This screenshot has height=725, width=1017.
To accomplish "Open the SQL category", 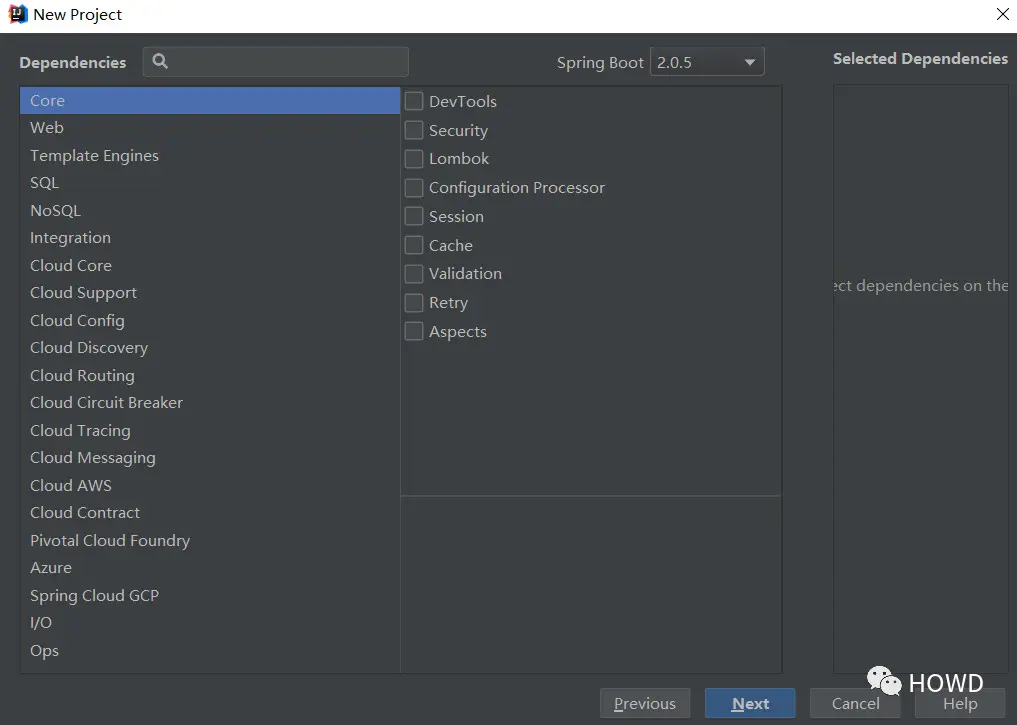I will [210, 183].
